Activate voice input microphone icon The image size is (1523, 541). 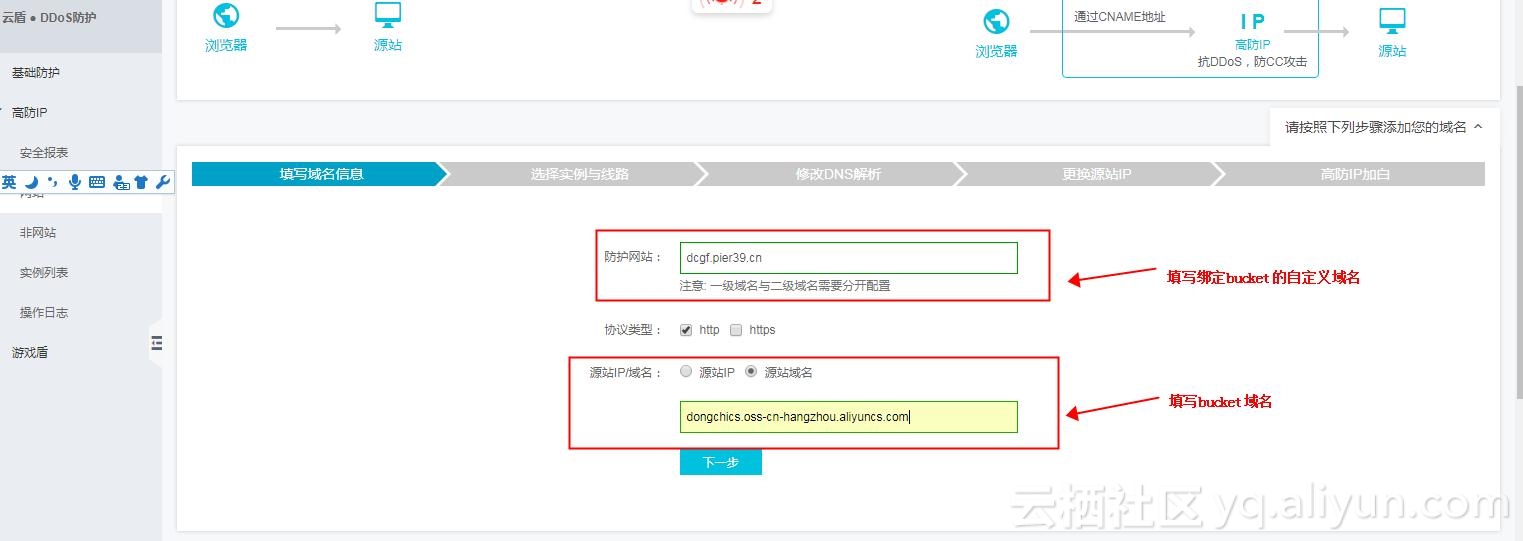(74, 182)
